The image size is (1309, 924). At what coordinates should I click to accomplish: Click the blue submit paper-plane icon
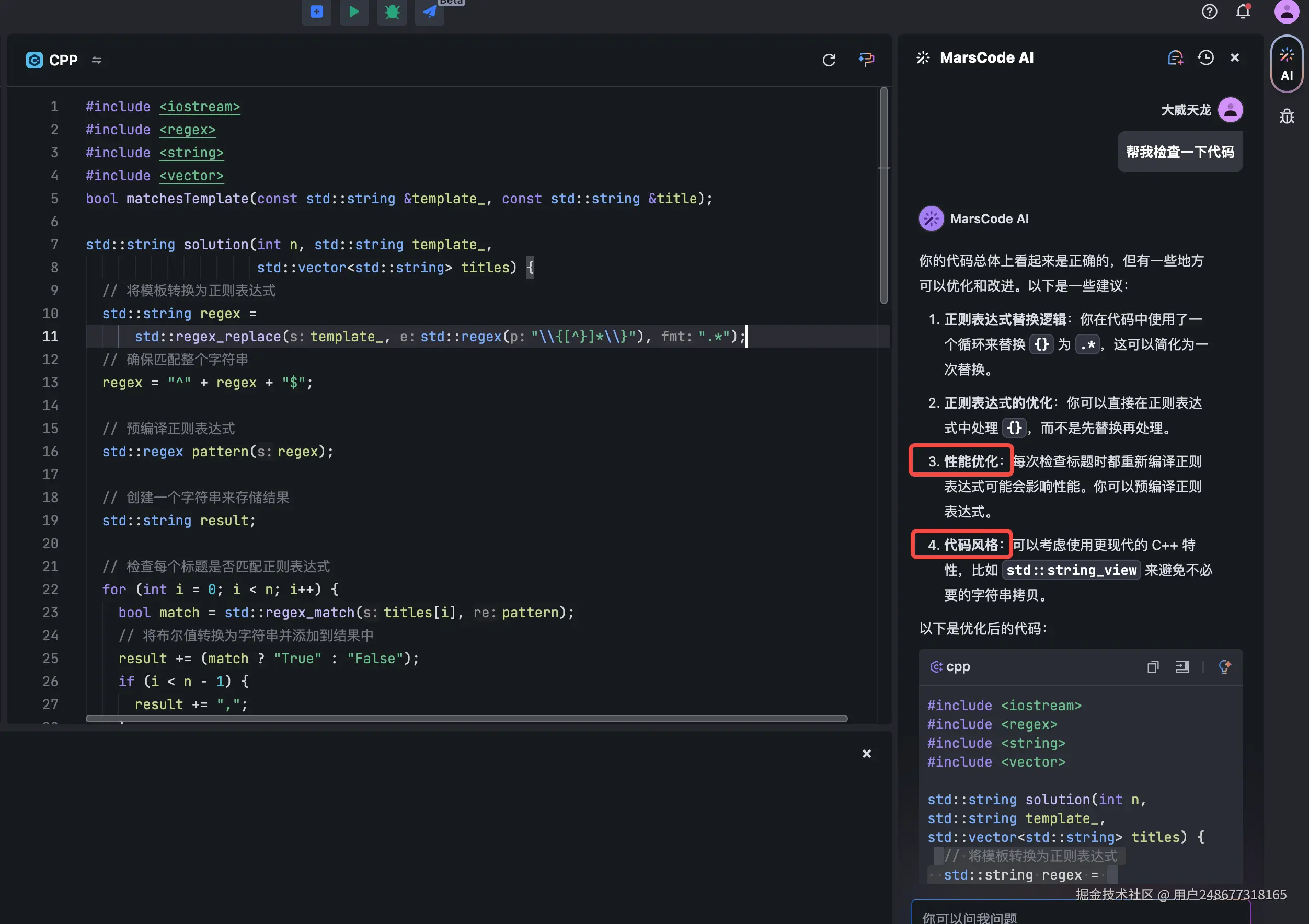(x=429, y=11)
